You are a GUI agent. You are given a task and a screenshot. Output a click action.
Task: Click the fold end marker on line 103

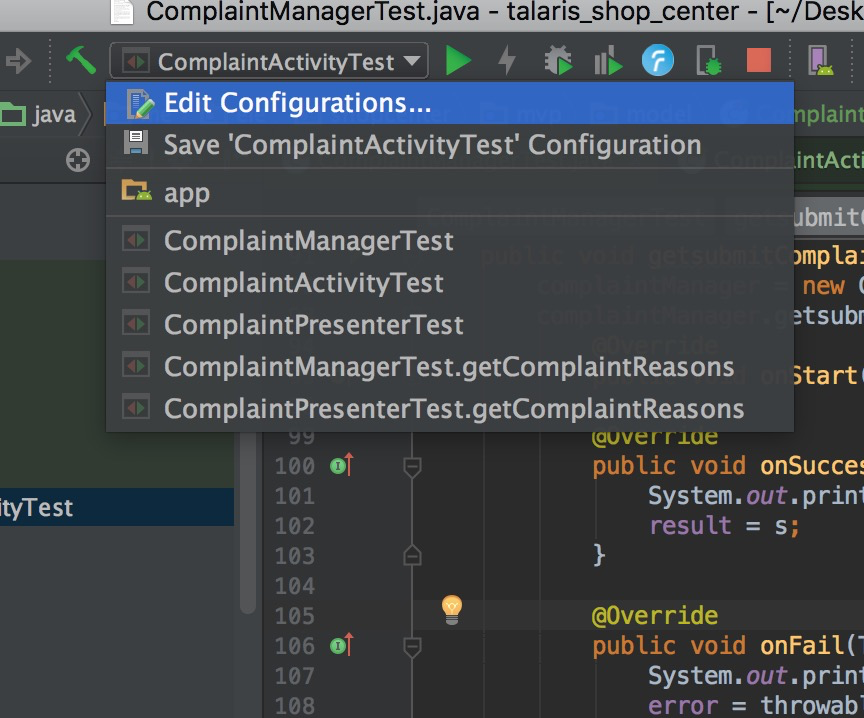(412, 555)
